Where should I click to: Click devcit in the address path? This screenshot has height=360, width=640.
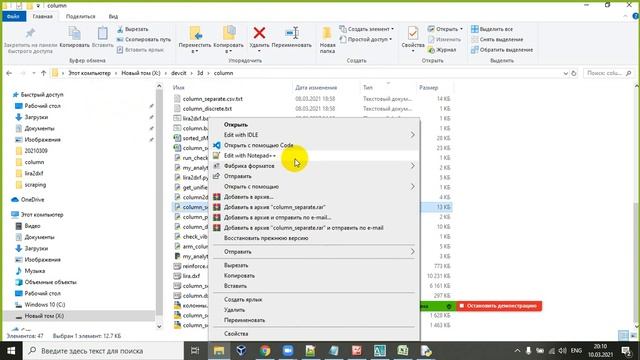[x=179, y=73]
